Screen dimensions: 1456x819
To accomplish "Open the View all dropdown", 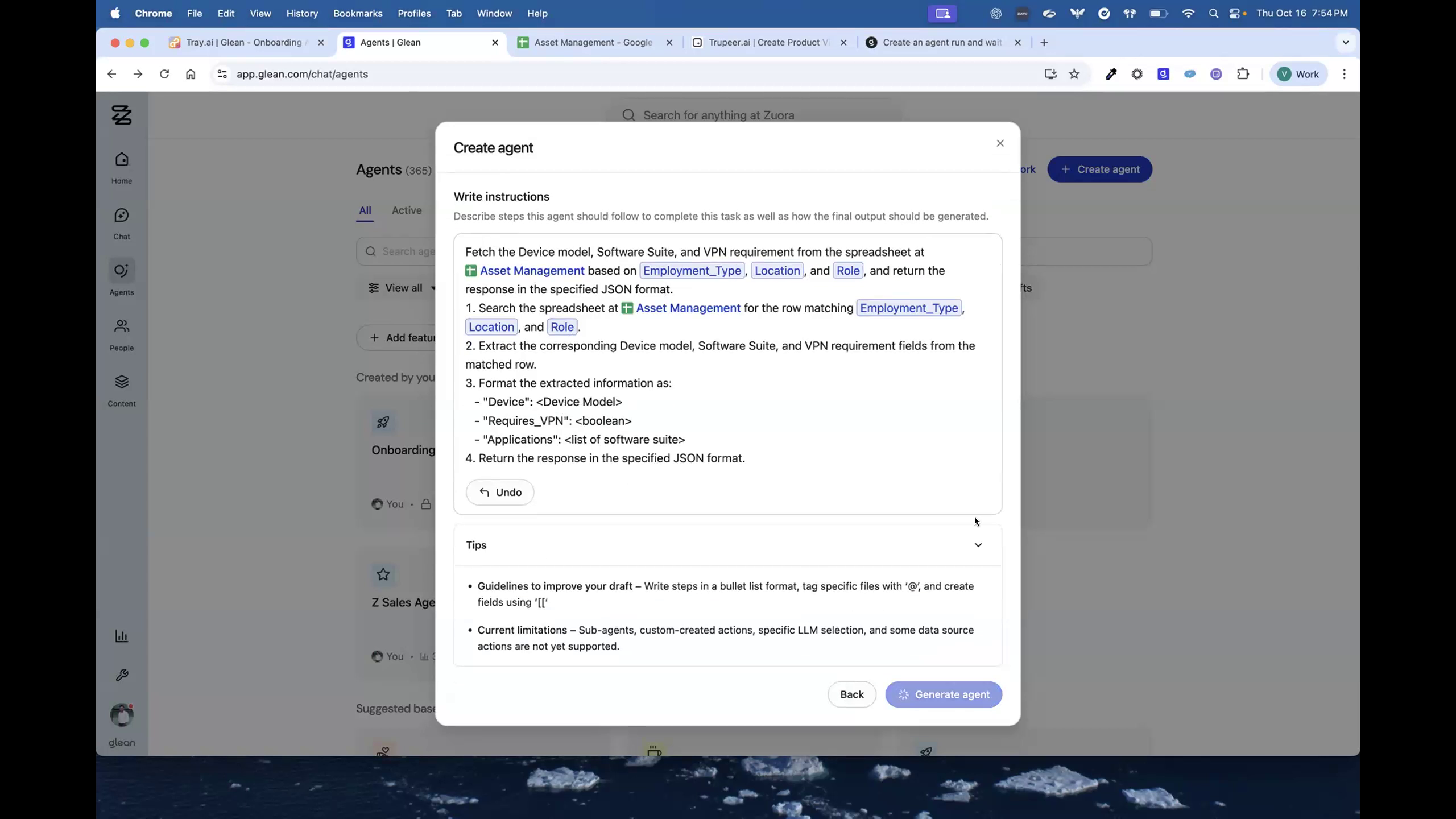I will coord(401,288).
